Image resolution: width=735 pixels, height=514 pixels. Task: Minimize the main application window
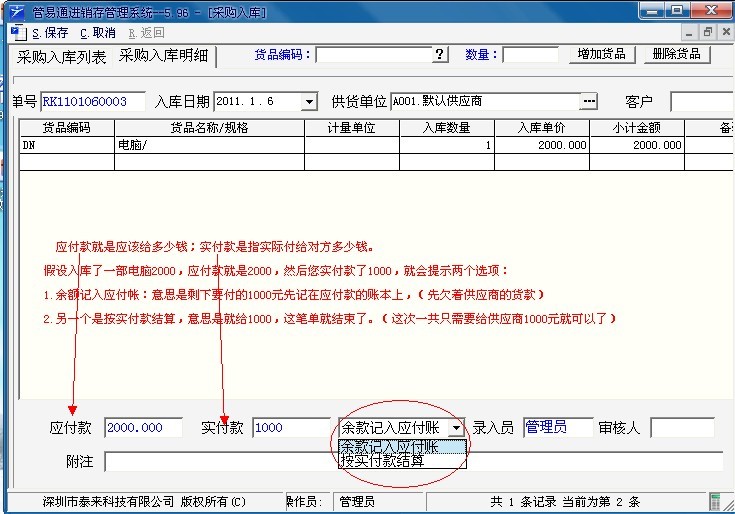[x=652, y=11]
